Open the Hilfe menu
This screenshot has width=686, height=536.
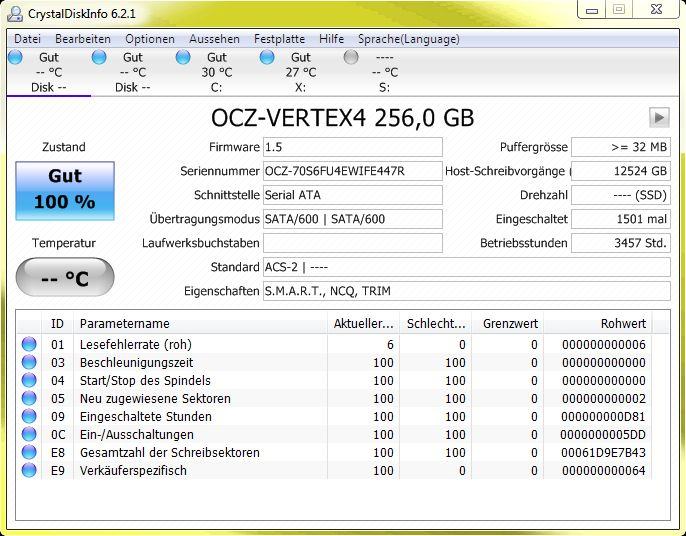[x=331, y=39]
